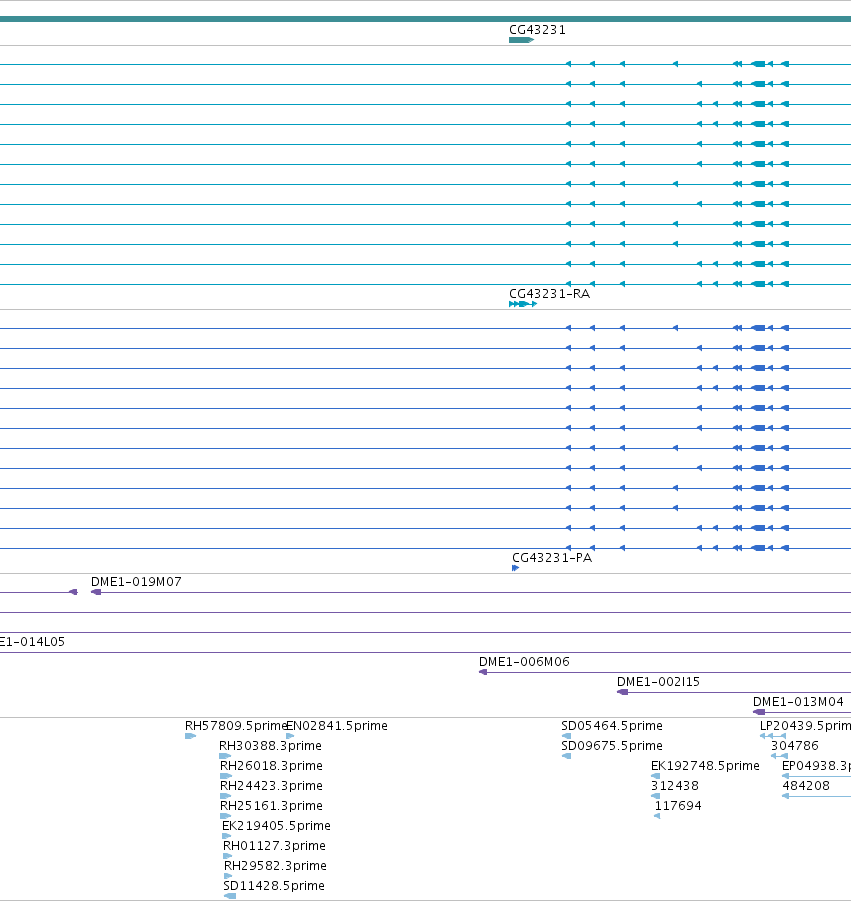
Task: Click the 312438 feature label
Action: point(675,786)
